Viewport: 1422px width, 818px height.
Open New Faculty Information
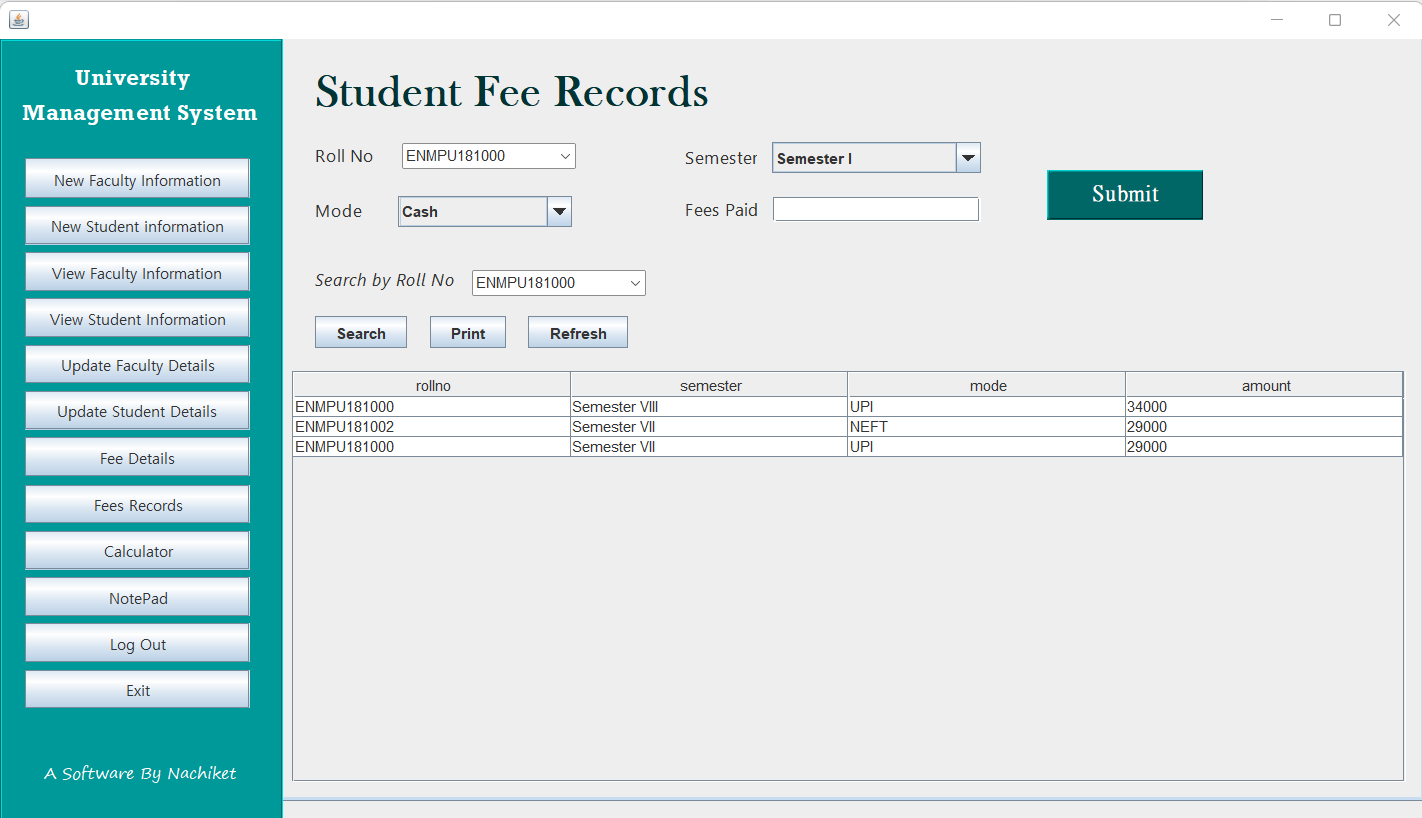coord(137,180)
